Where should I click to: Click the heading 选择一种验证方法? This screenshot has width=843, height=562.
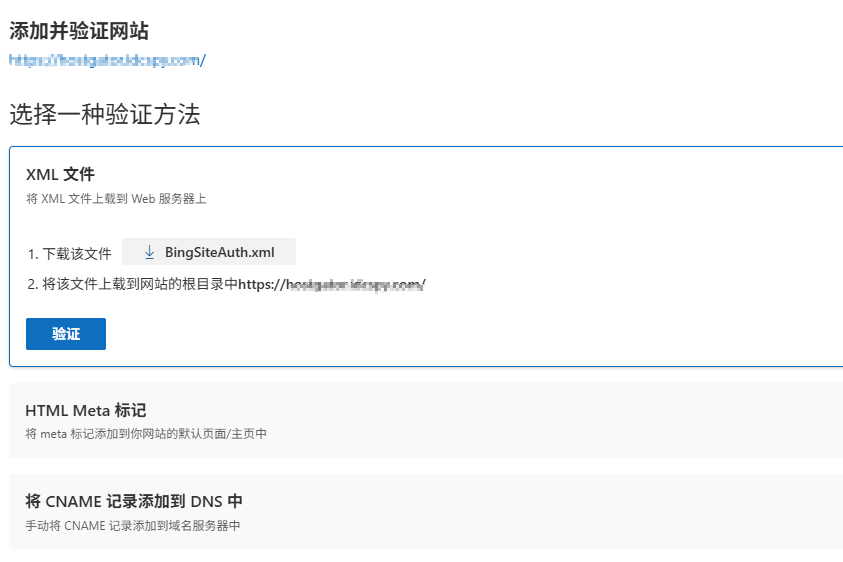click(105, 114)
